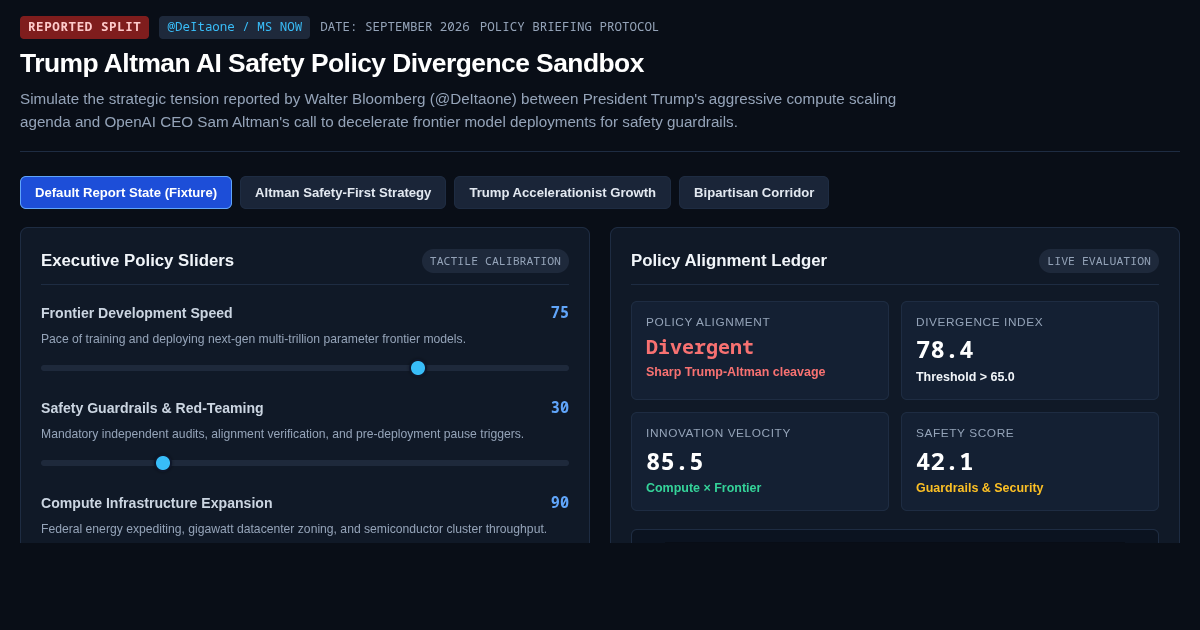Select the Innovation Velocity 85.5 card

coord(760,461)
